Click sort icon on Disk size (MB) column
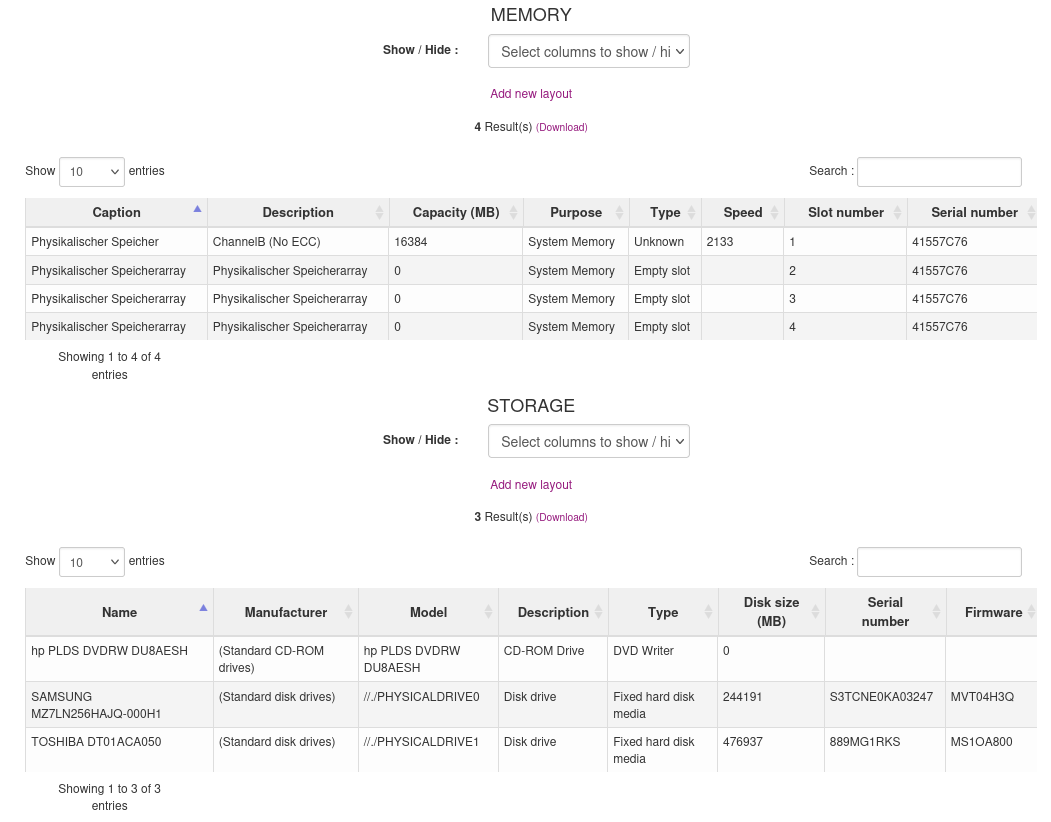Screen dimensions: 1051x822 pyautogui.click(x=816, y=612)
